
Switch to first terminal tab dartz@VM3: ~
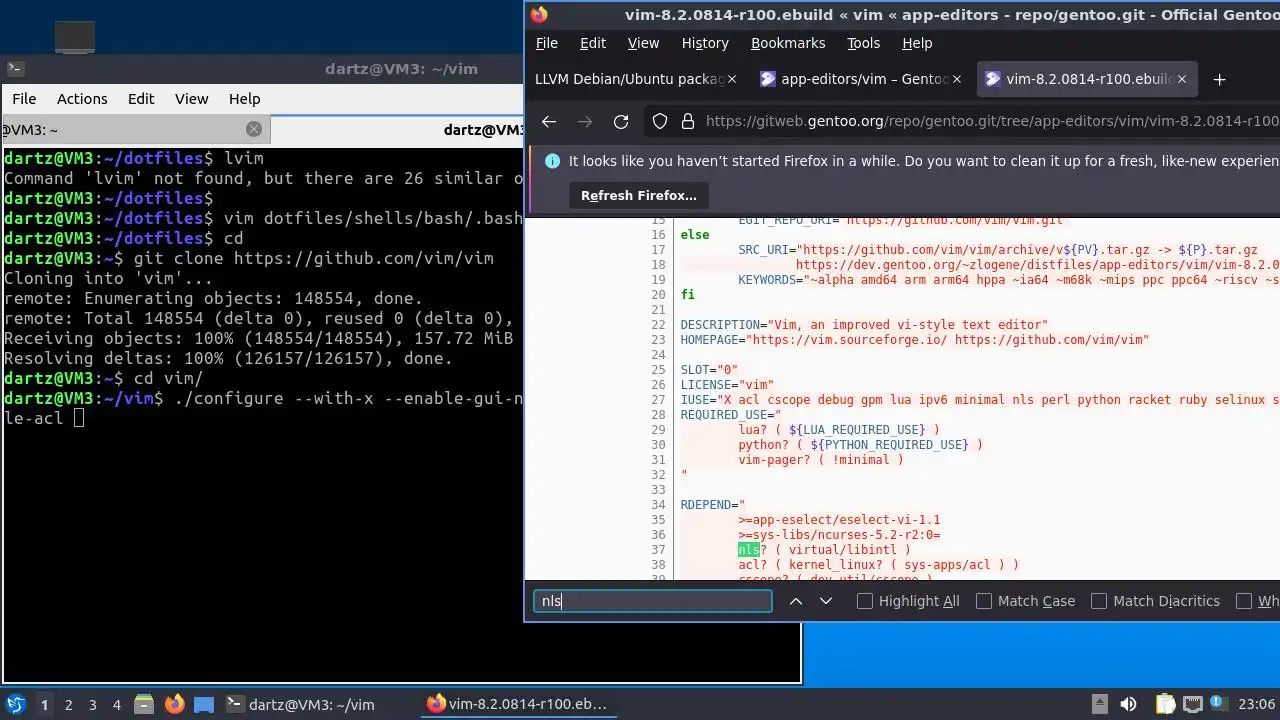[134, 129]
